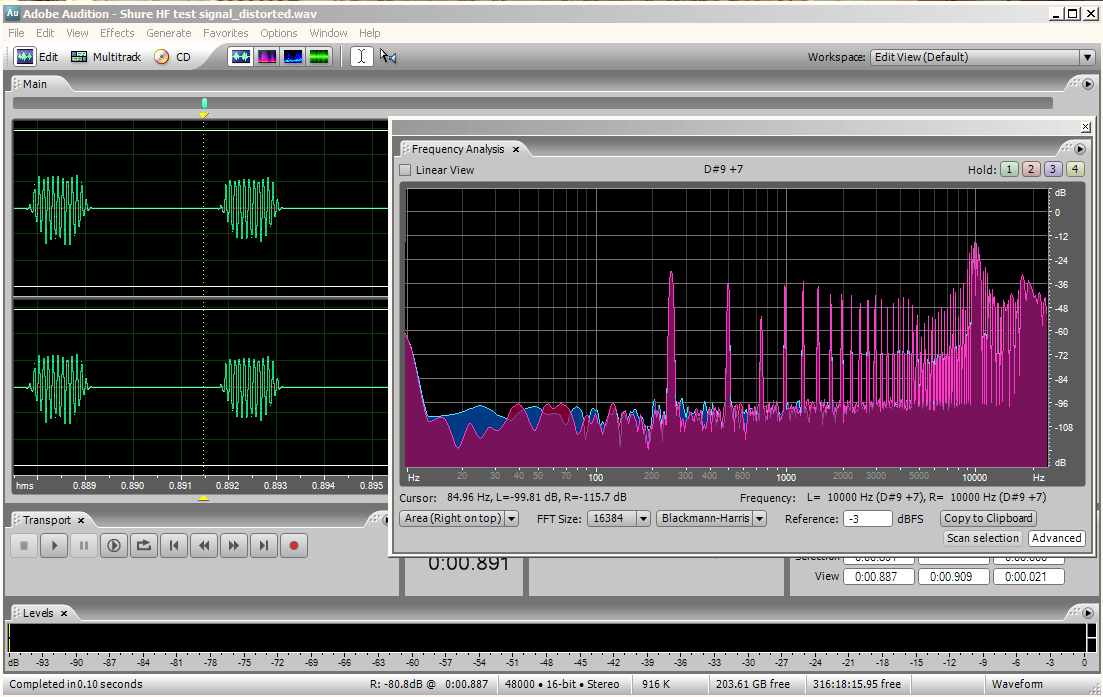Image resolution: width=1103 pixels, height=697 pixels.
Task: Toggle Hold button 2
Action: (x=1031, y=170)
